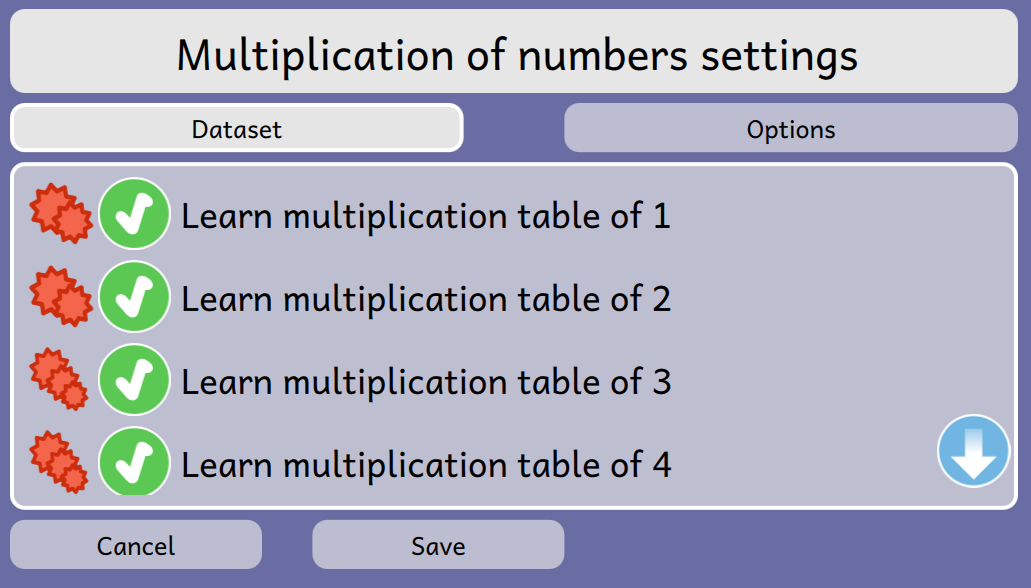The height and width of the screenshot is (588, 1031).
Task: Click the three-star difficulty icon for table of 3
Action: (59, 380)
